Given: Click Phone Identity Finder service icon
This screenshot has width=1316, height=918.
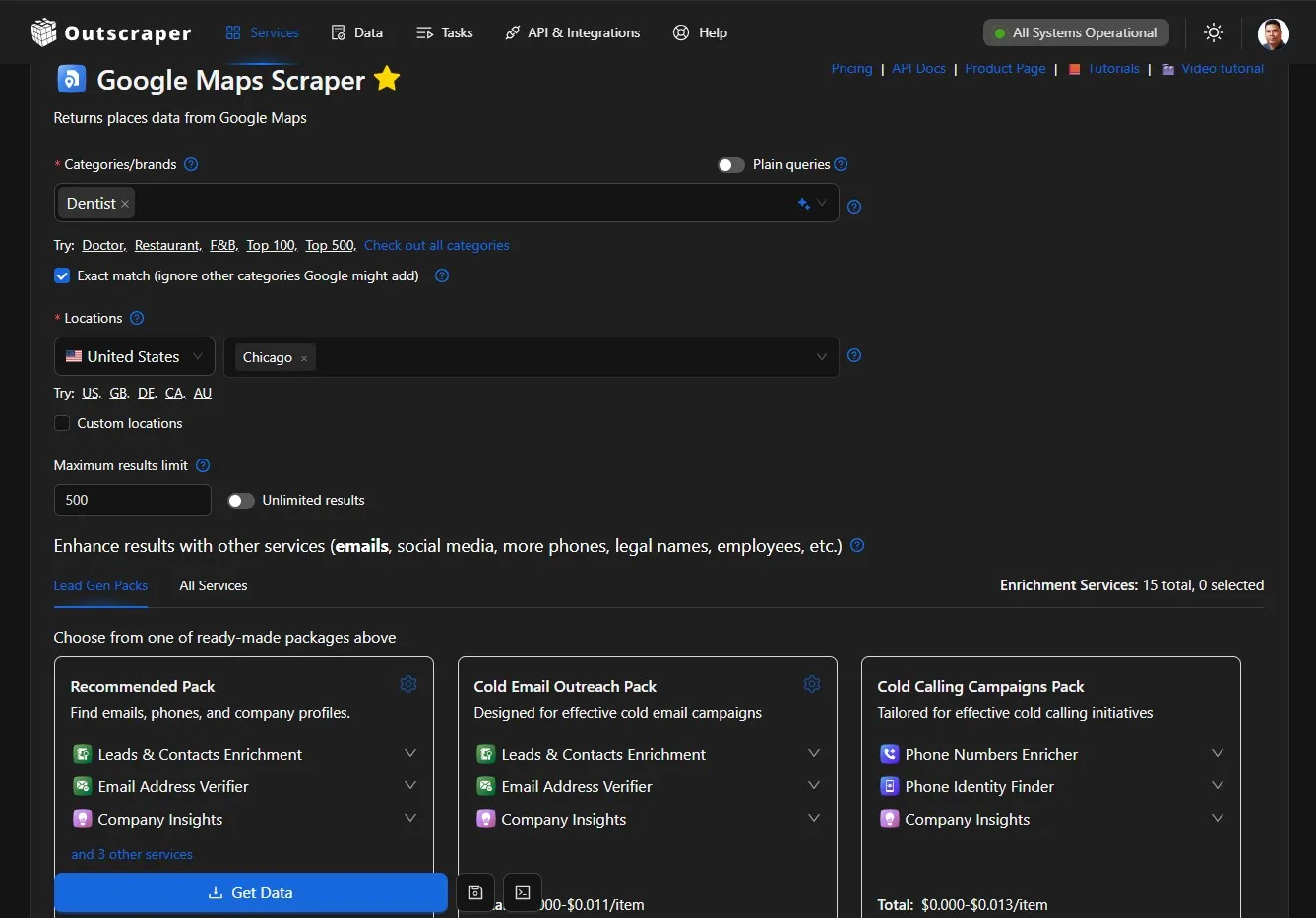Looking at the screenshot, I should (x=889, y=786).
